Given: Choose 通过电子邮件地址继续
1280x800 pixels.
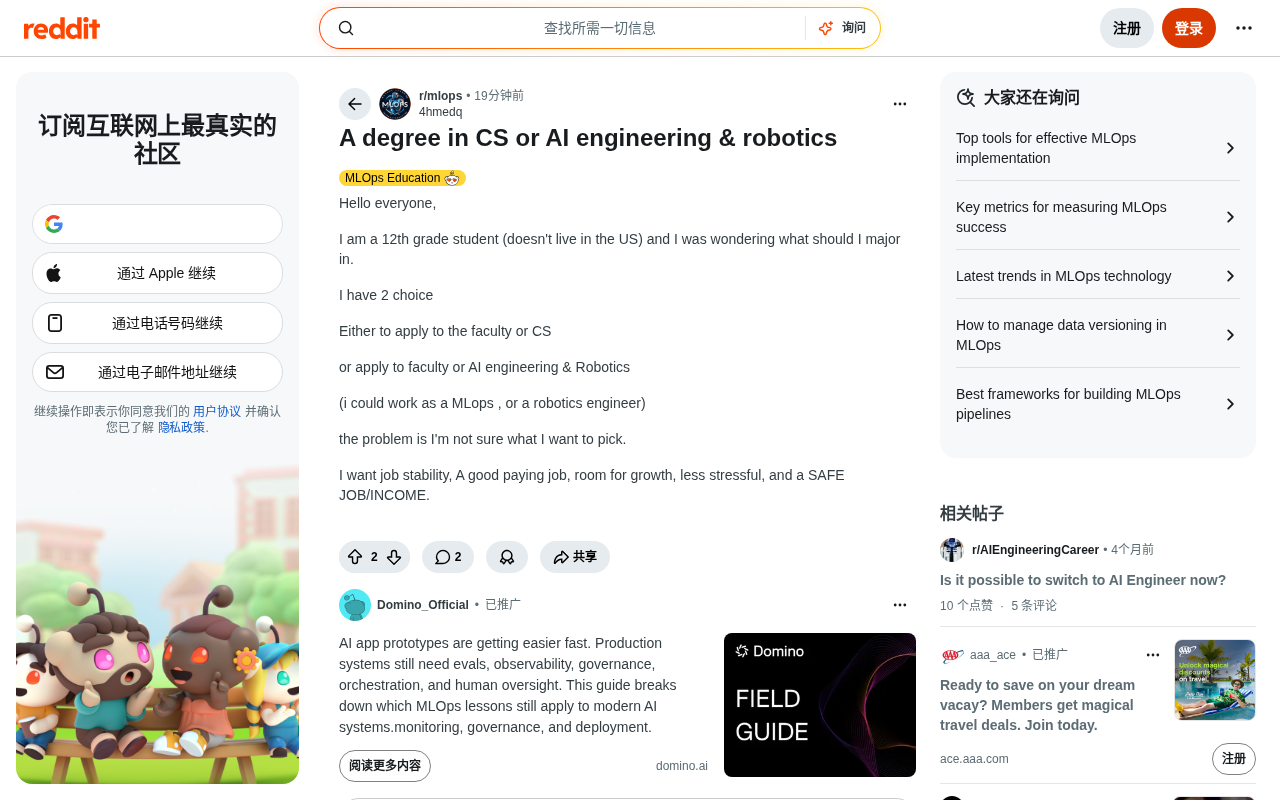Looking at the screenshot, I should (157, 372).
